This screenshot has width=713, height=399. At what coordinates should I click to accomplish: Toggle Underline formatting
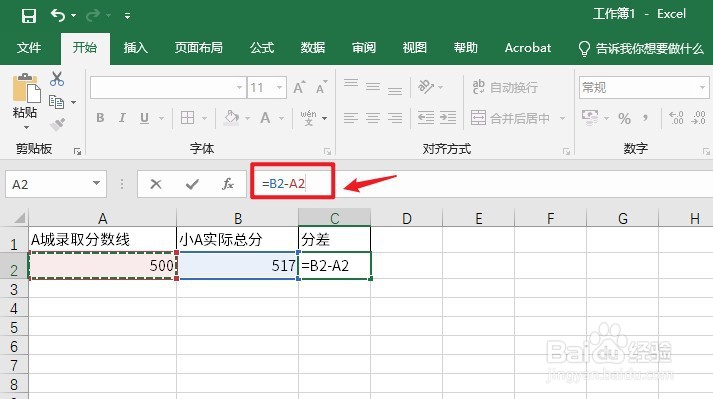[144, 118]
